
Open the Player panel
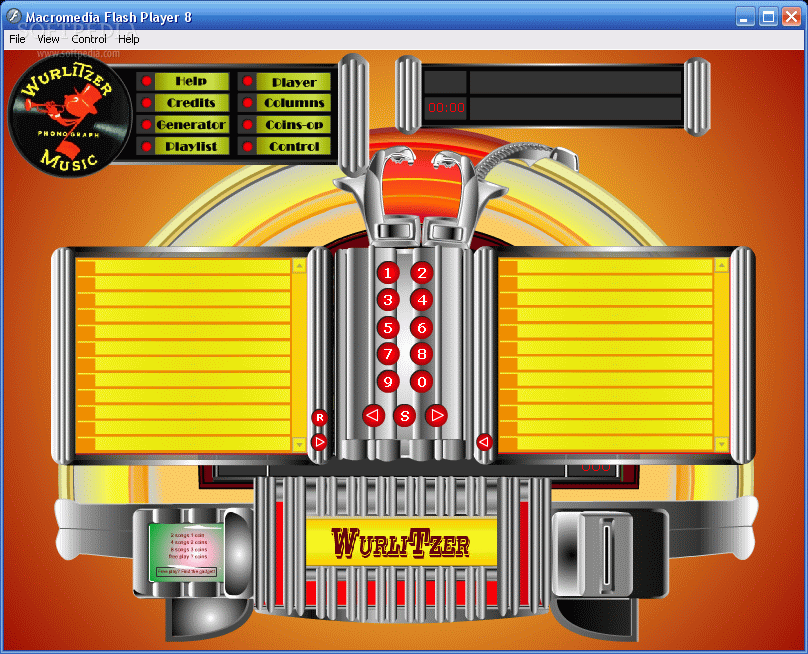click(294, 82)
